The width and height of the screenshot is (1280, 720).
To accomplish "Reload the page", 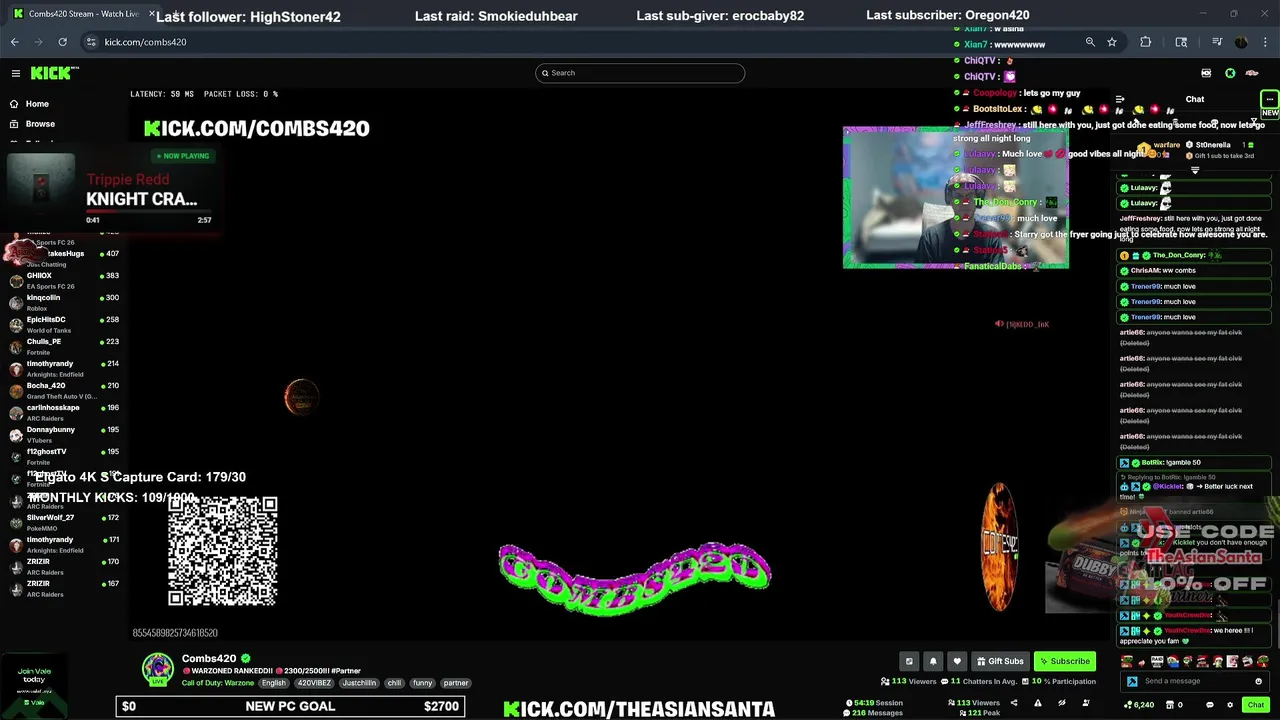I will point(62,42).
